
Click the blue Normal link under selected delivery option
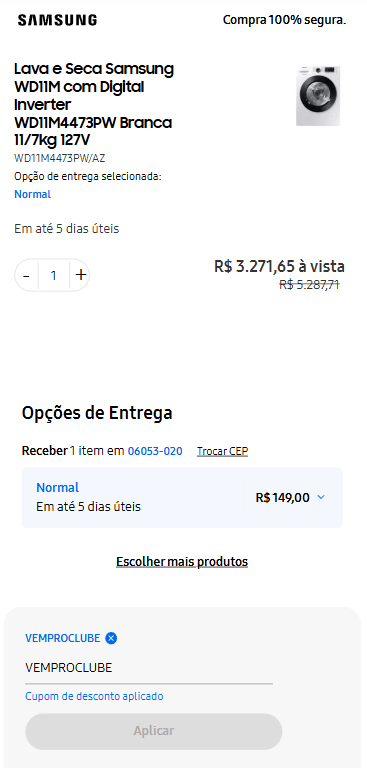click(32, 194)
